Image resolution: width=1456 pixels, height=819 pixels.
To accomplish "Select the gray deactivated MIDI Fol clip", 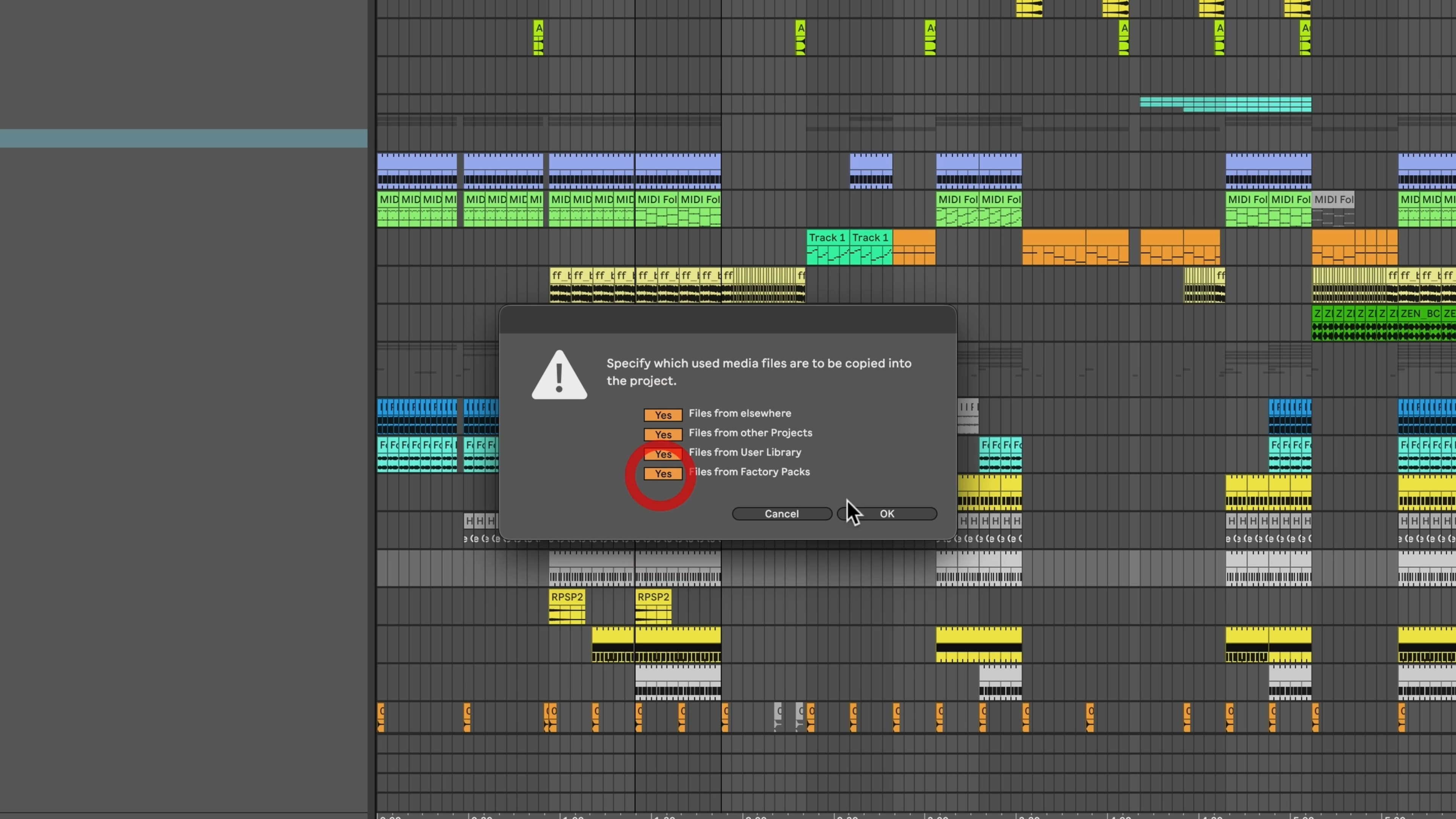I will pyautogui.click(x=1333, y=209).
